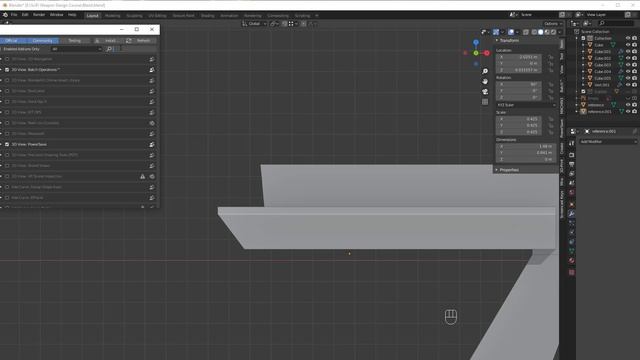Hide Cube.001 in viewport via eye icon

coord(628,51)
